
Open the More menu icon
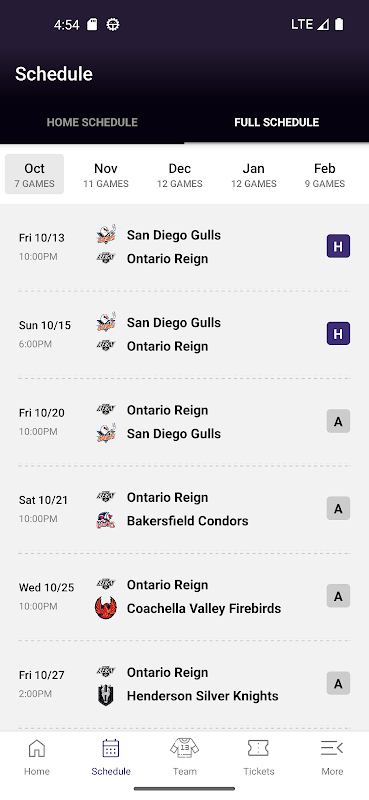coord(332,748)
